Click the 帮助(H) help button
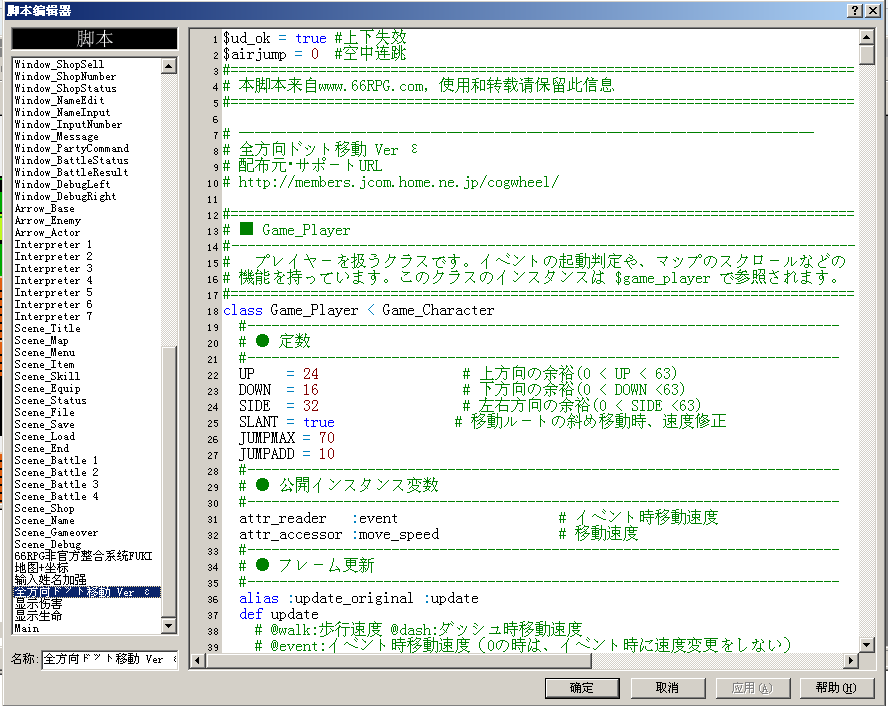 click(x=836, y=688)
